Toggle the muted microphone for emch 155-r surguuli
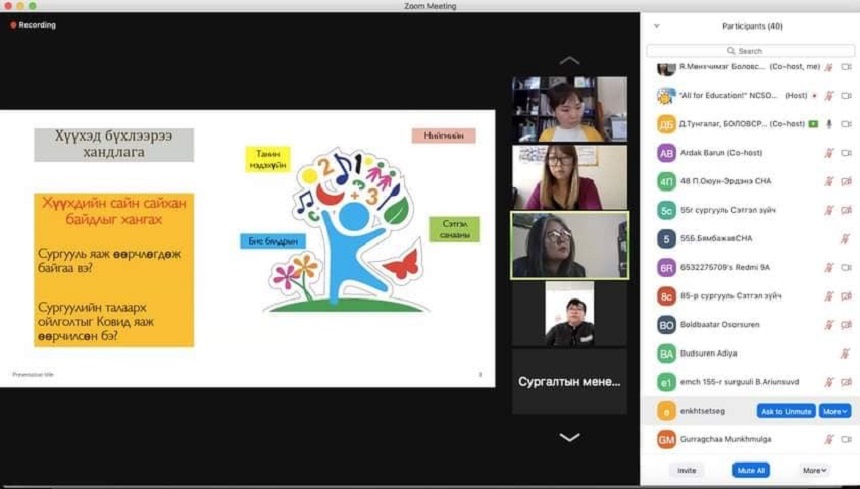This screenshot has width=860, height=489. click(828, 382)
